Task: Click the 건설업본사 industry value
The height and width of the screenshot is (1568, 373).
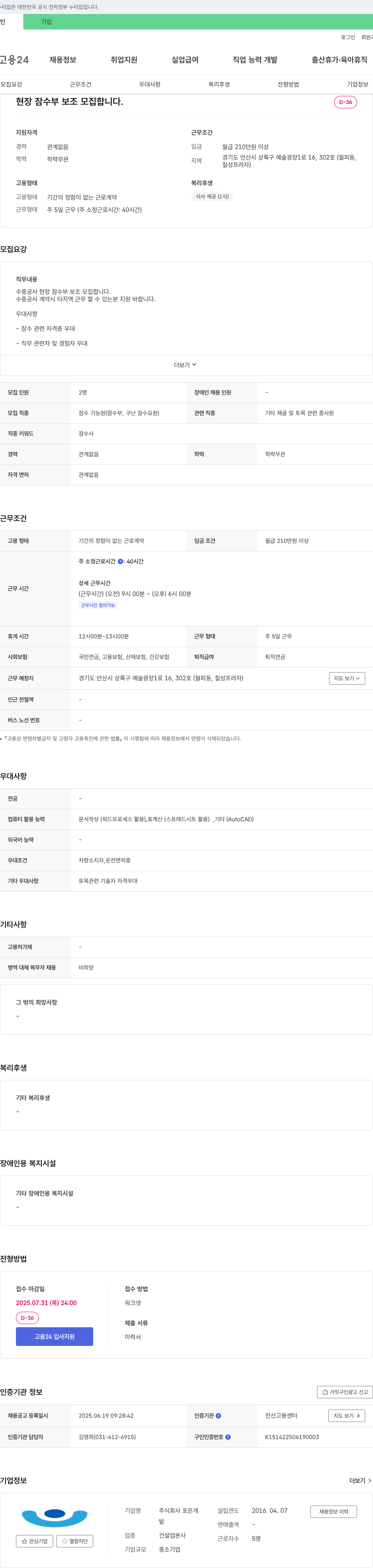Action: [x=172, y=1536]
